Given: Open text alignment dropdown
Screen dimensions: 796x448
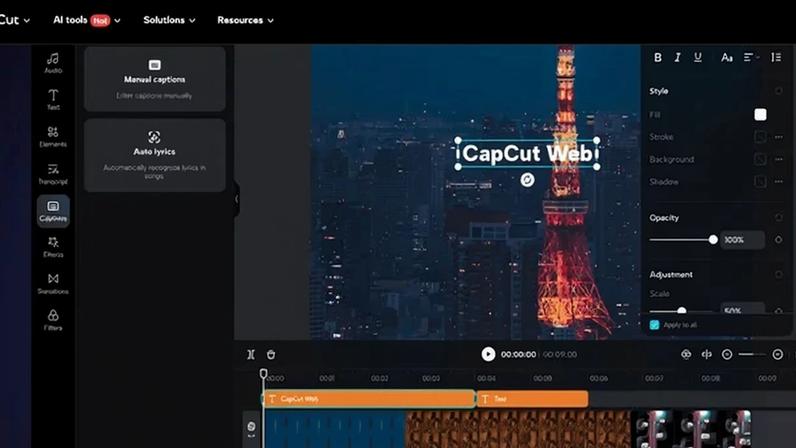Looking at the screenshot, I should [751, 57].
